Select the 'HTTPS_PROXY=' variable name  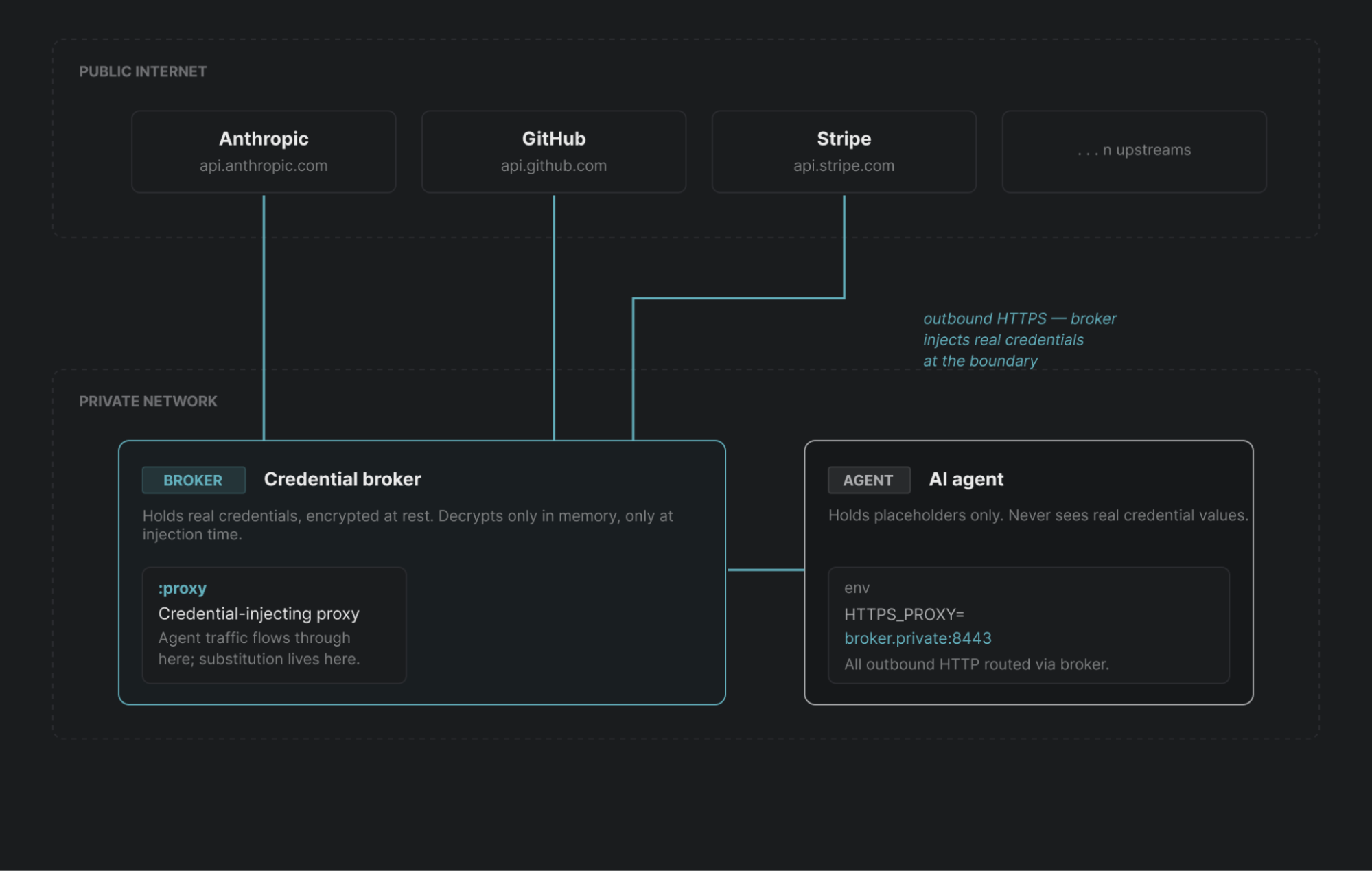click(905, 614)
